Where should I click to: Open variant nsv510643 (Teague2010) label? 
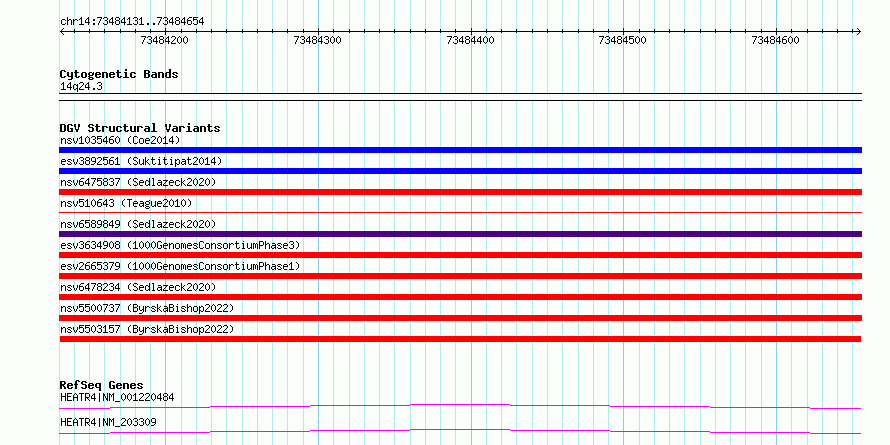click(x=126, y=203)
